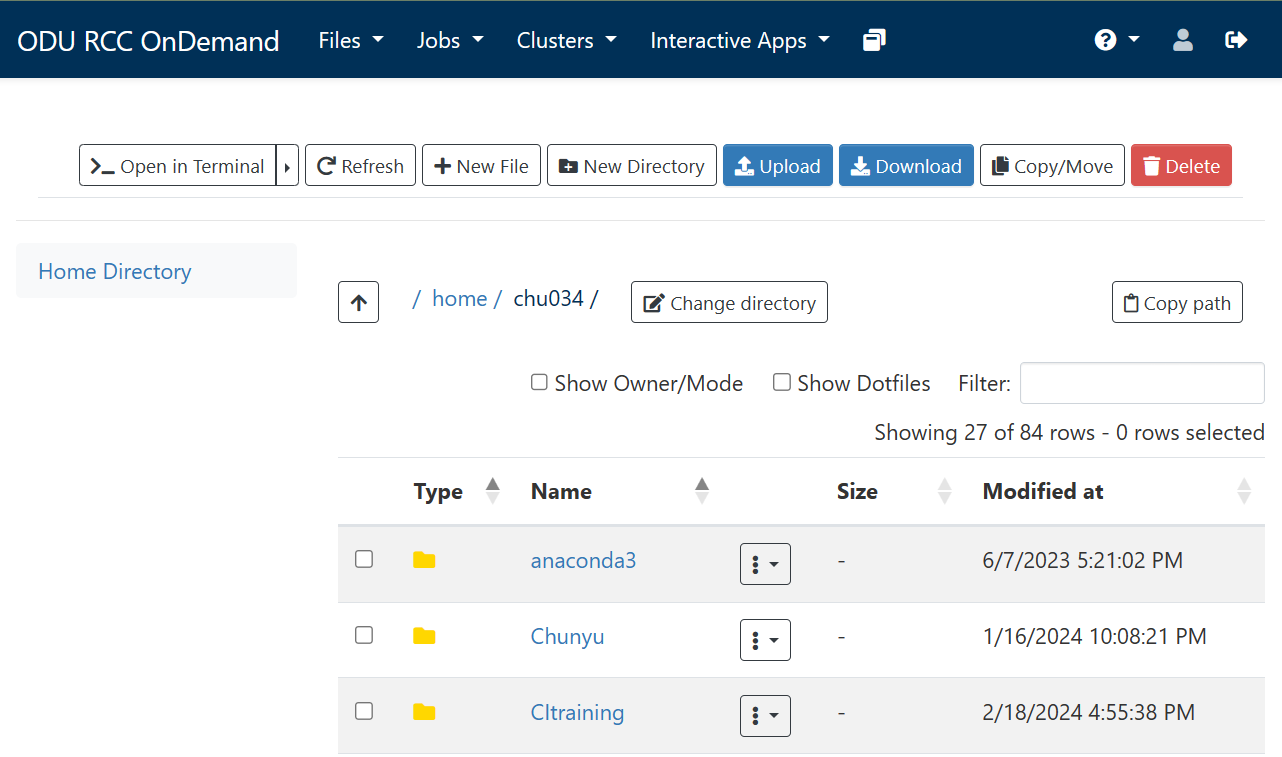The width and height of the screenshot is (1282, 757).
Task: Expand the Open in Terminal arrow dropdown
Action: pos(287,166)
